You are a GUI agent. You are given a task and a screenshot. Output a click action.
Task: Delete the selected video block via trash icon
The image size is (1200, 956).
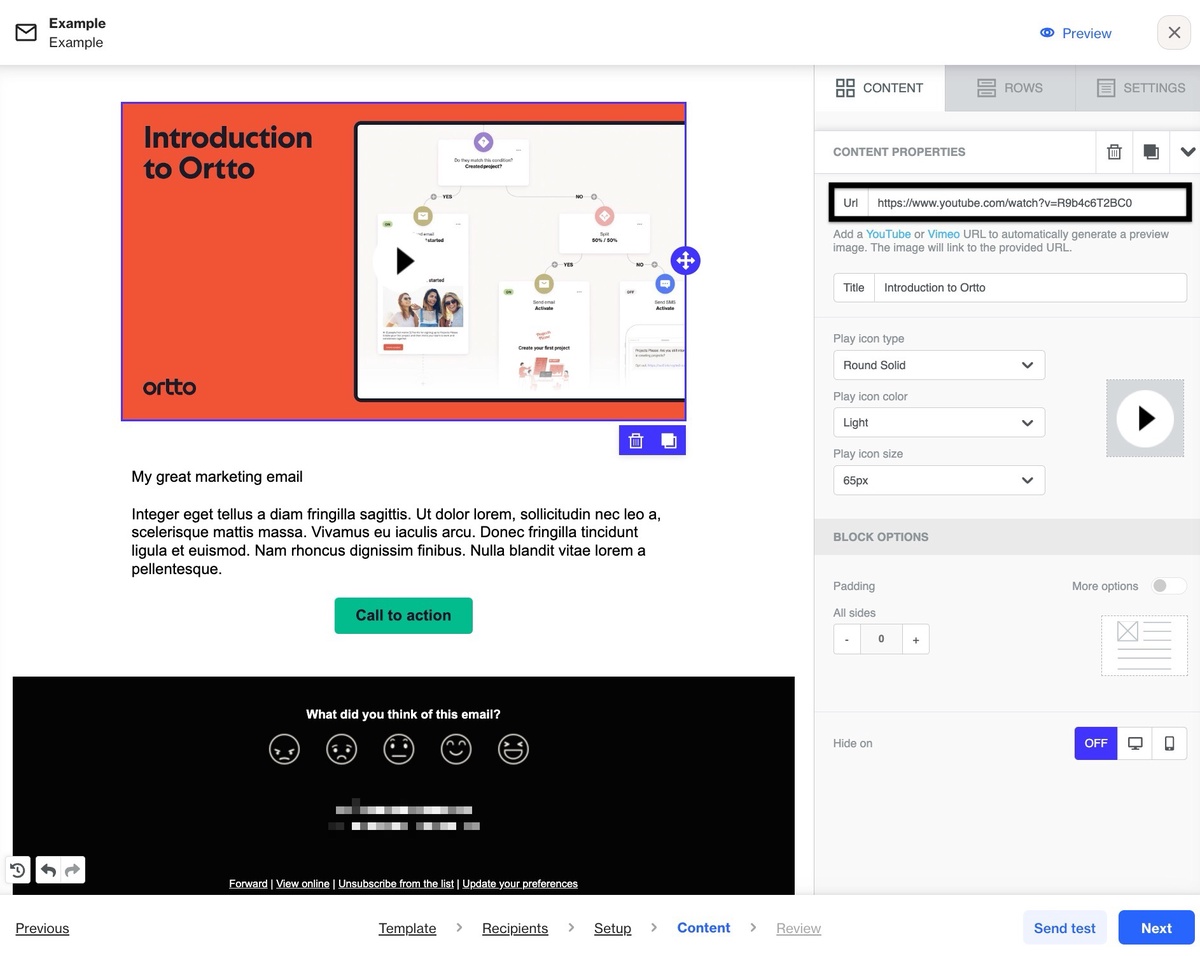[636, 440]
